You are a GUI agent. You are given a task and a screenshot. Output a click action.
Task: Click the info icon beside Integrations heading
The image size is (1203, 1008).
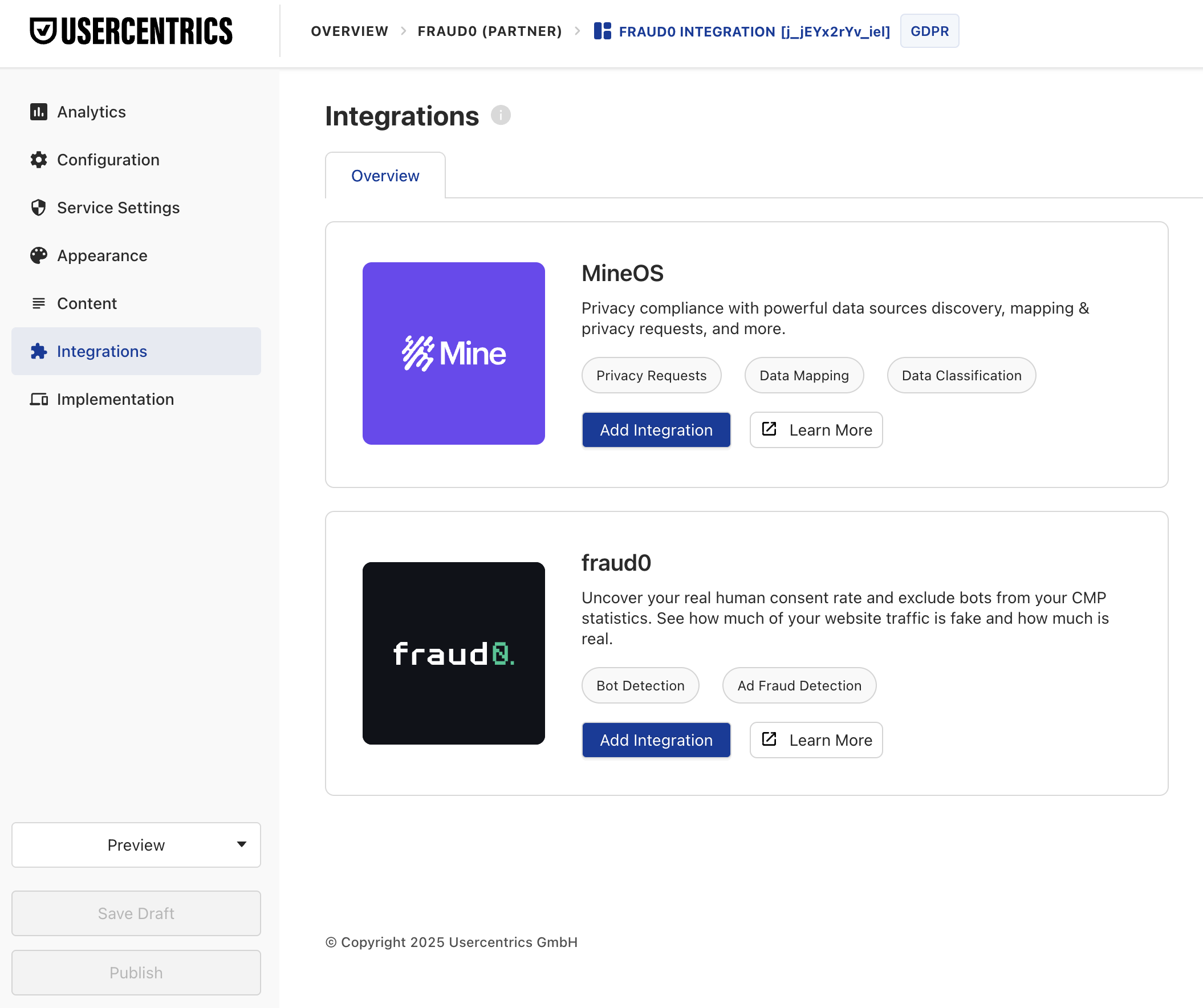point(501,115)
